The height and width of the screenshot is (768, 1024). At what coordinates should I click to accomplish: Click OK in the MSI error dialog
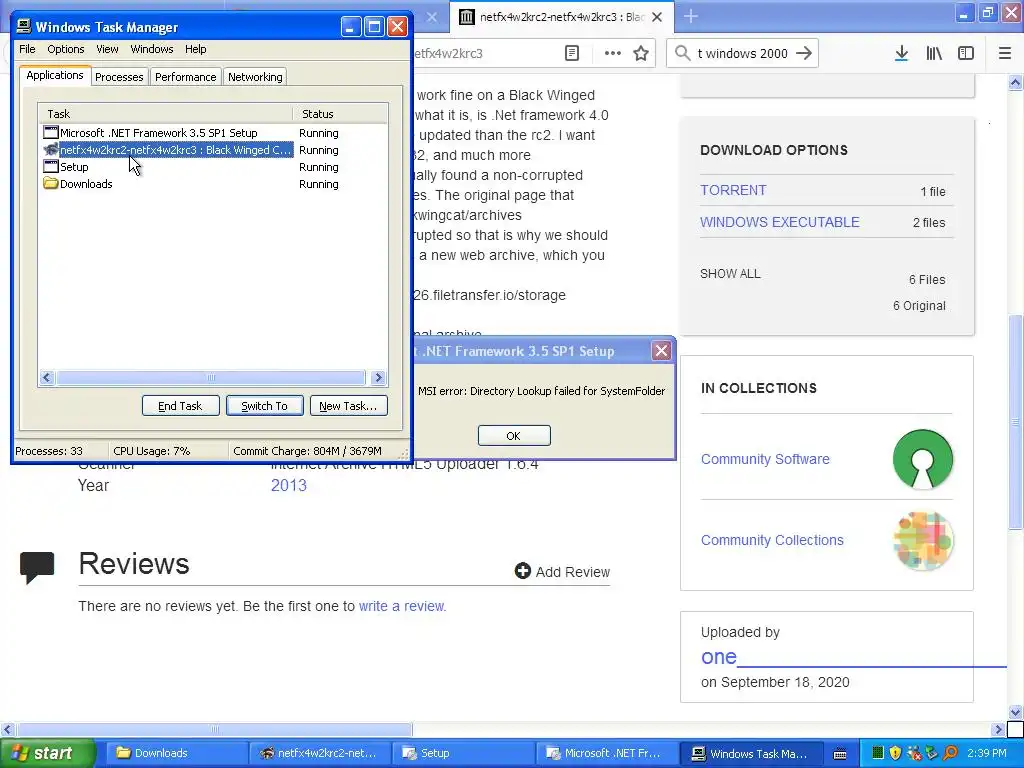click(x=514, y=436)
